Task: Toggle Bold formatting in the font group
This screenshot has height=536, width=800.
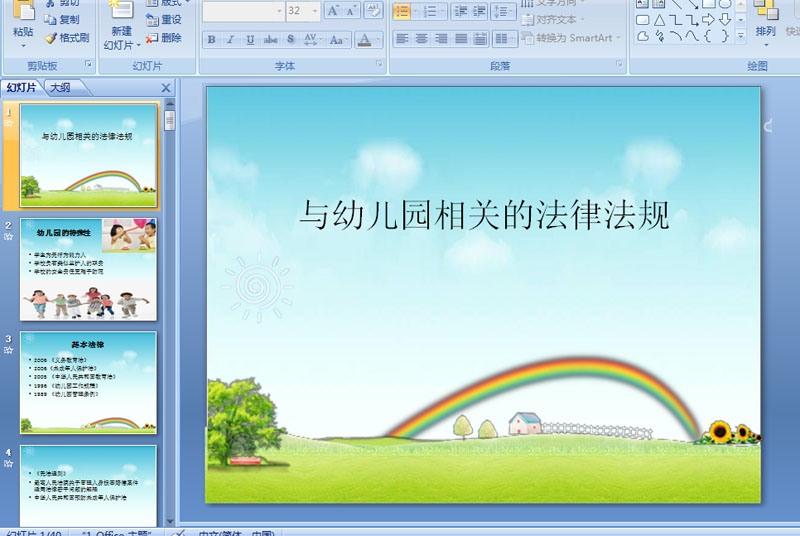Action: pos(211,39)
